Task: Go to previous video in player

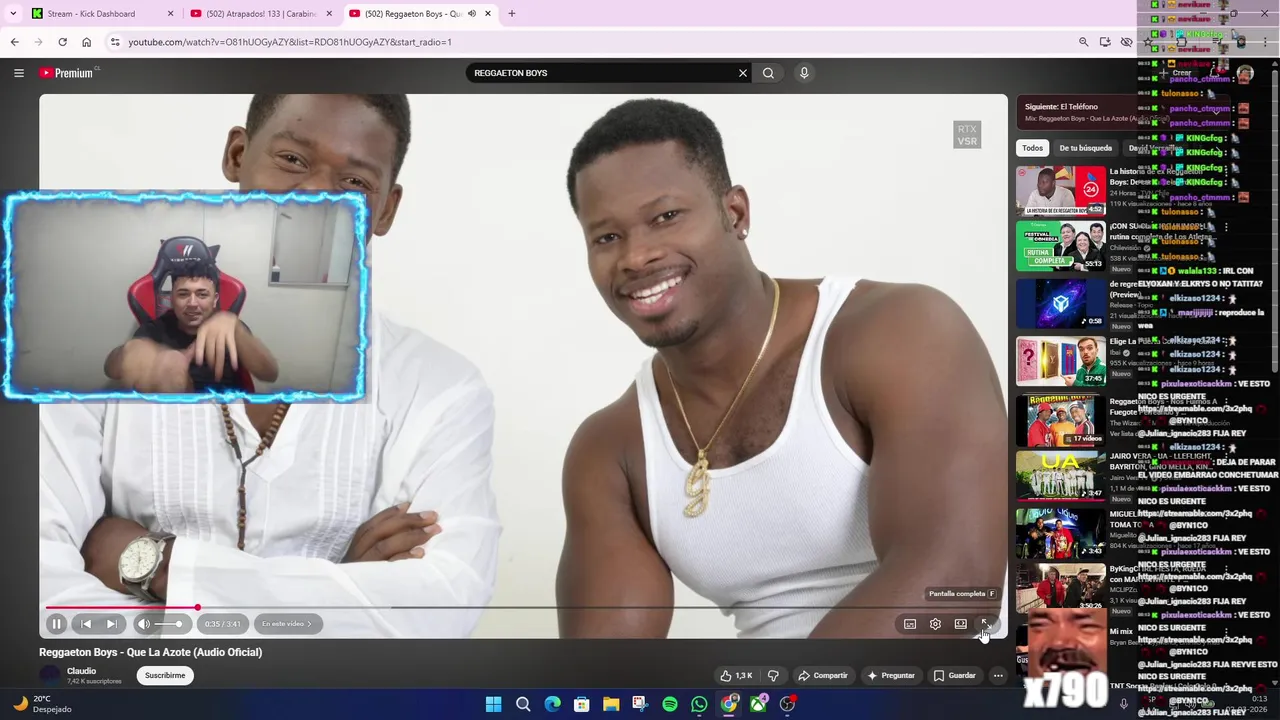Action: point(86,624)
